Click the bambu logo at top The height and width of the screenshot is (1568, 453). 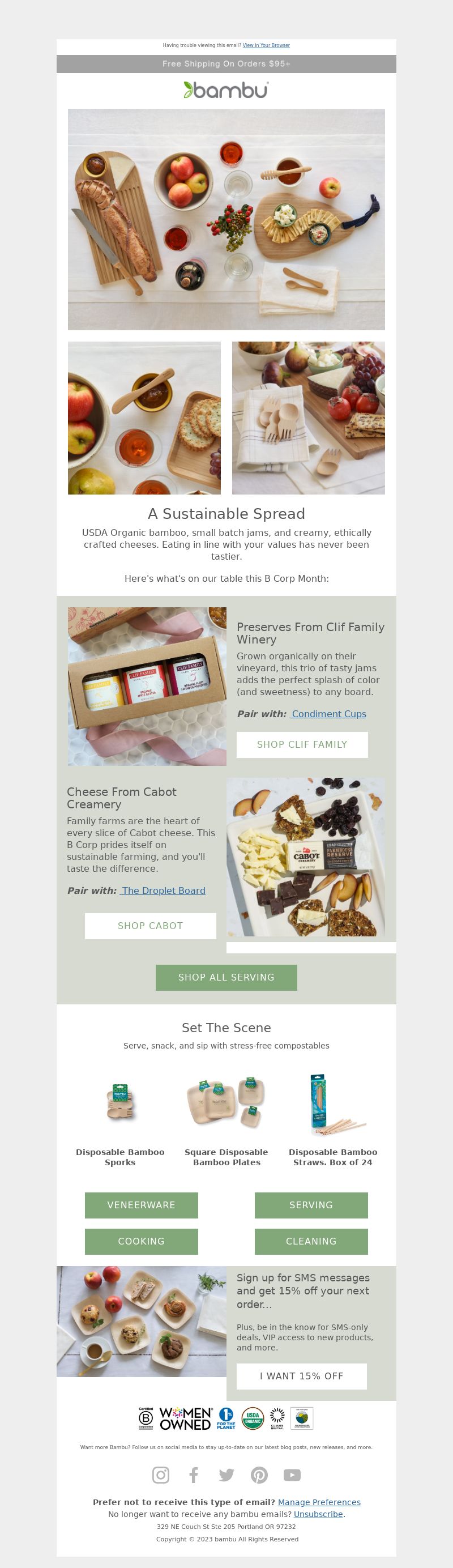226,90
